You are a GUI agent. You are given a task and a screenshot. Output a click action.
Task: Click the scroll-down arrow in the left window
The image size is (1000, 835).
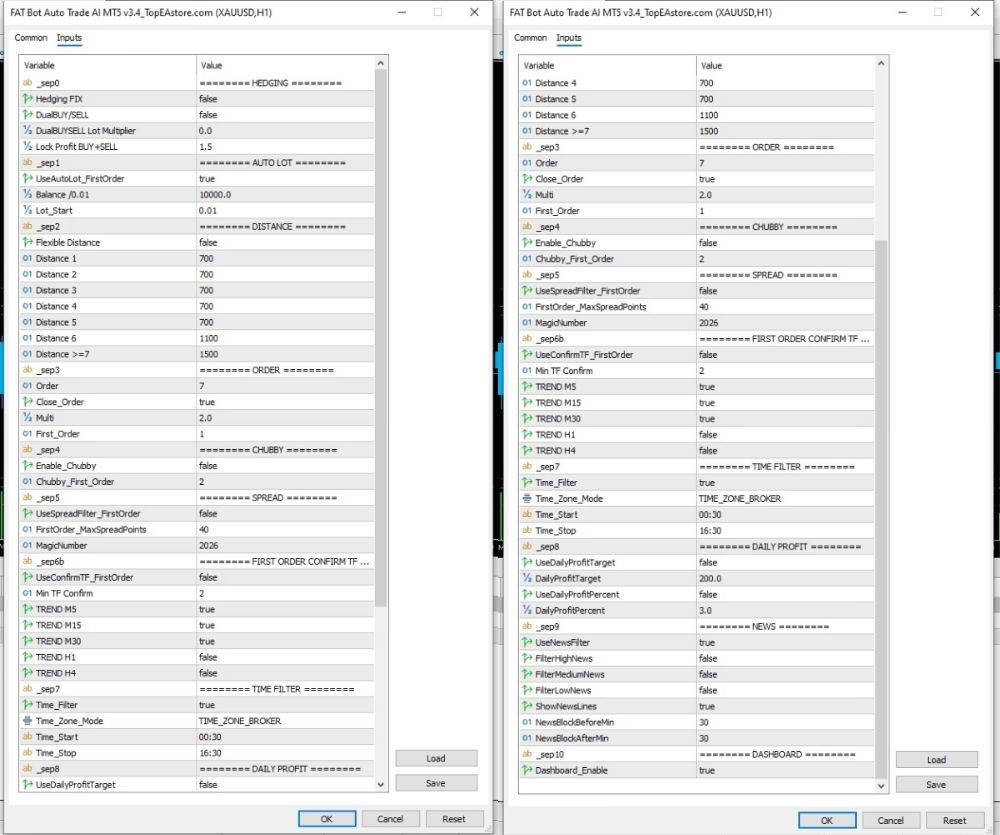pyautogui.click(x=381, y=785)
